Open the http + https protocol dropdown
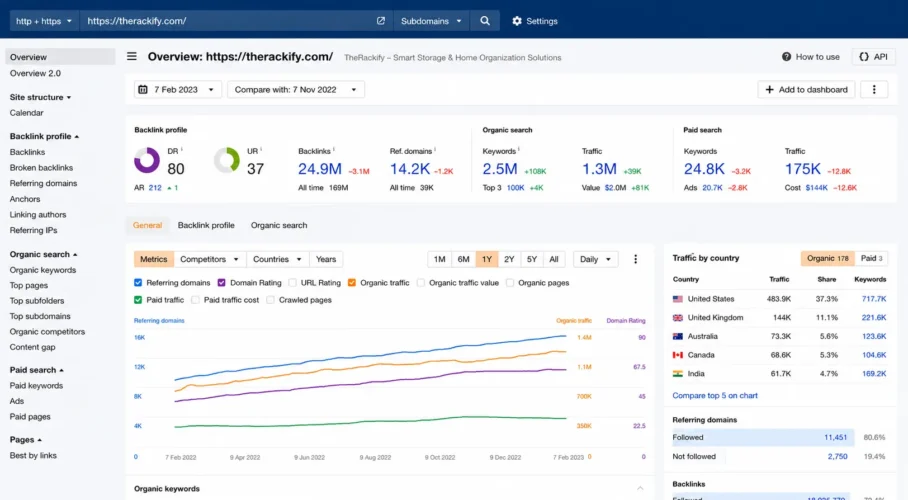Image resolution: width=908 pixels, height=500 pixels. point(43,21)
